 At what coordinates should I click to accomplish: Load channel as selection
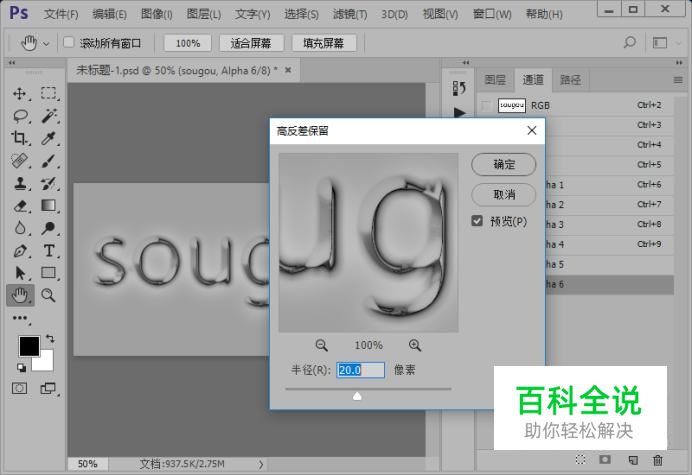pos(580,460)
